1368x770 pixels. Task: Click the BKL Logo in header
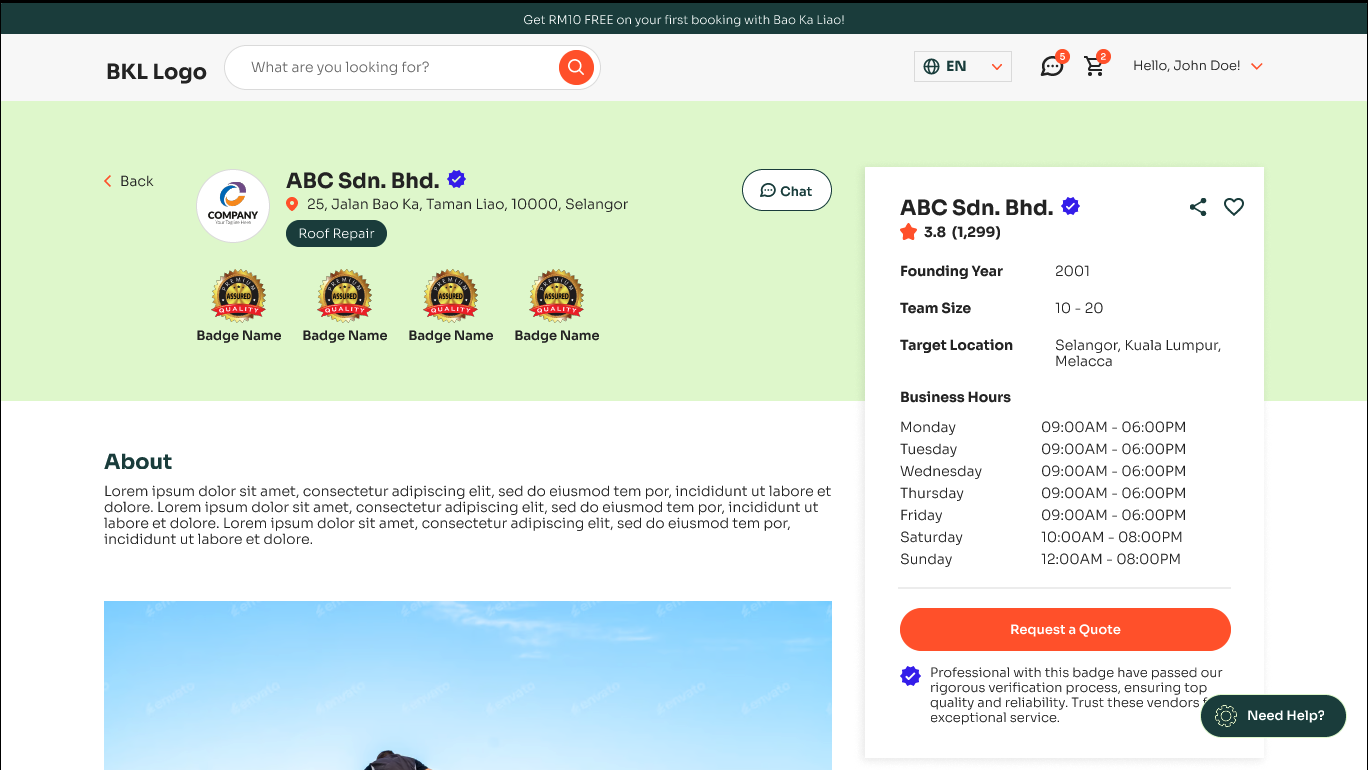tap(156, 72)
